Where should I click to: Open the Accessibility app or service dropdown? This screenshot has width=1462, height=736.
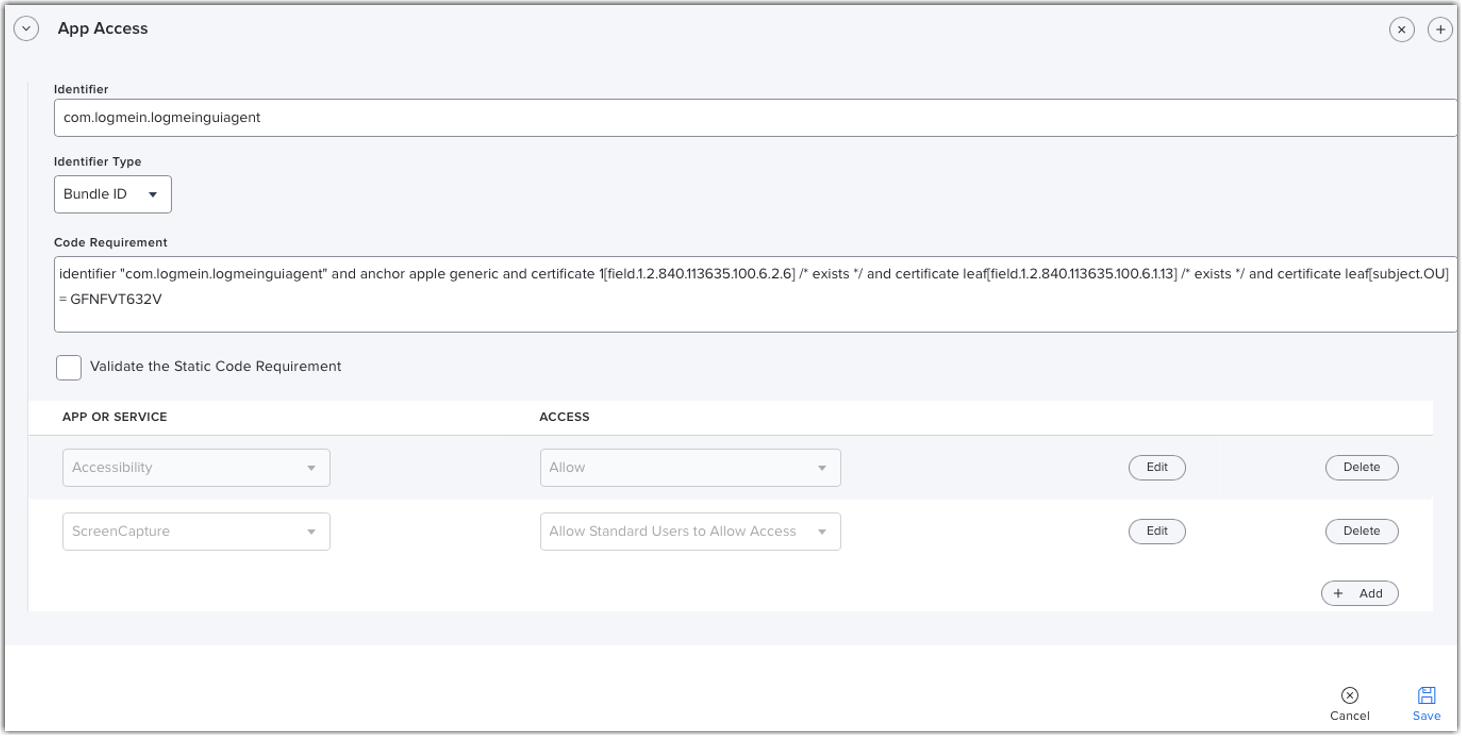[196, 467]
